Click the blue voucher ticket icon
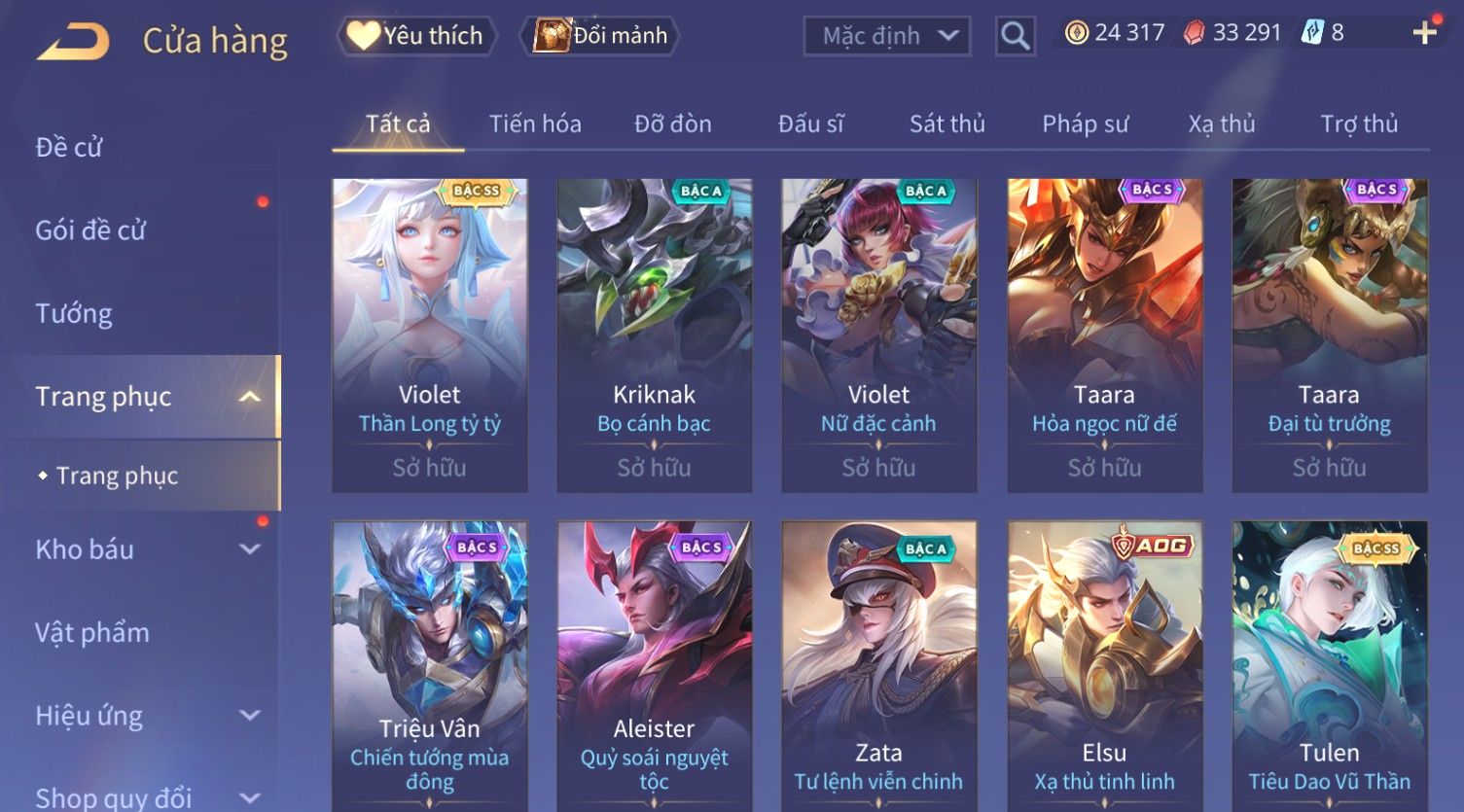Viewport: 1464px width, 812px height. [1312, 33]
